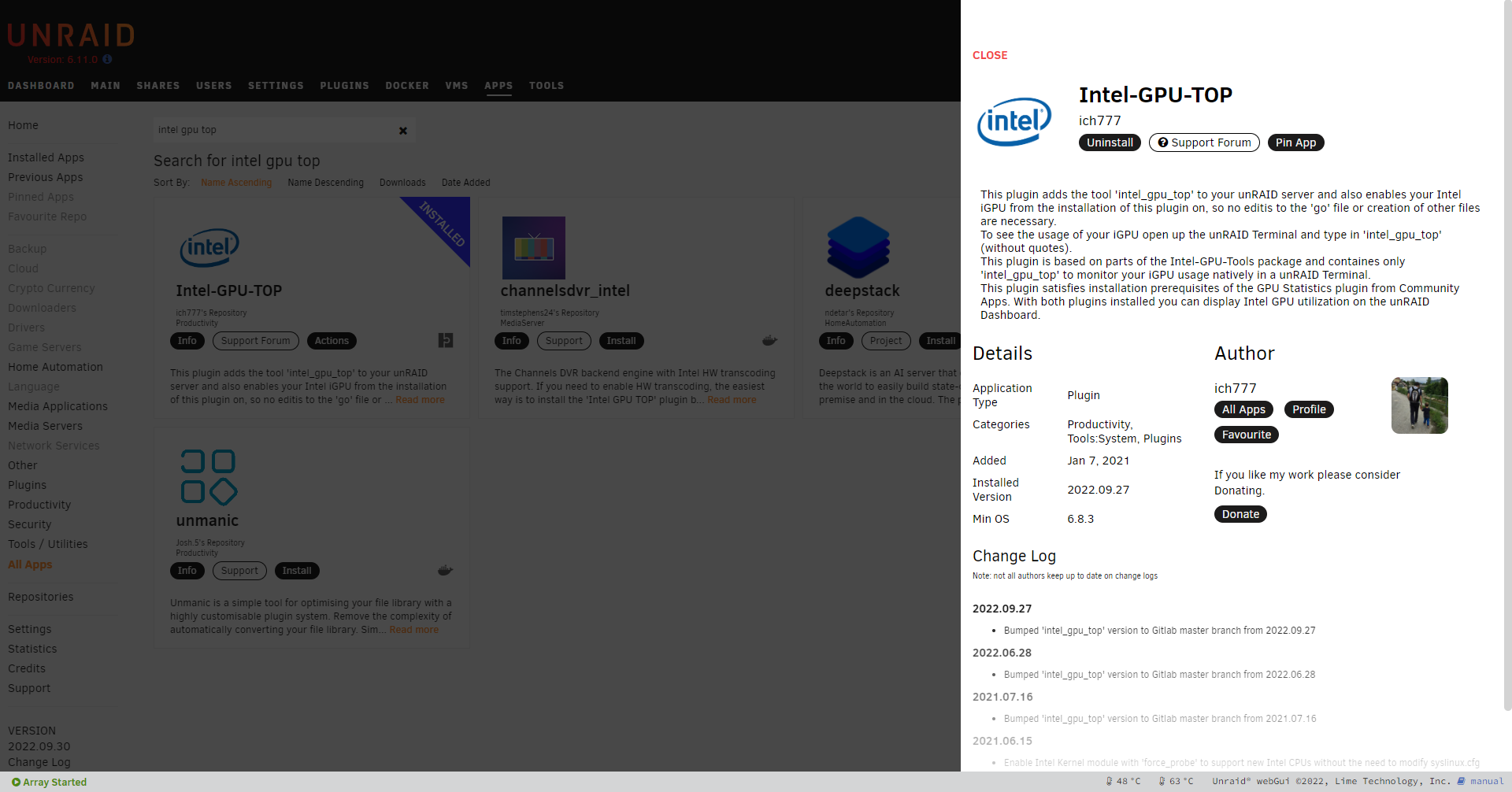Screen dimensions: 1512x792
Task: Click docker icon on unmanic card
Action: [445, 571]
